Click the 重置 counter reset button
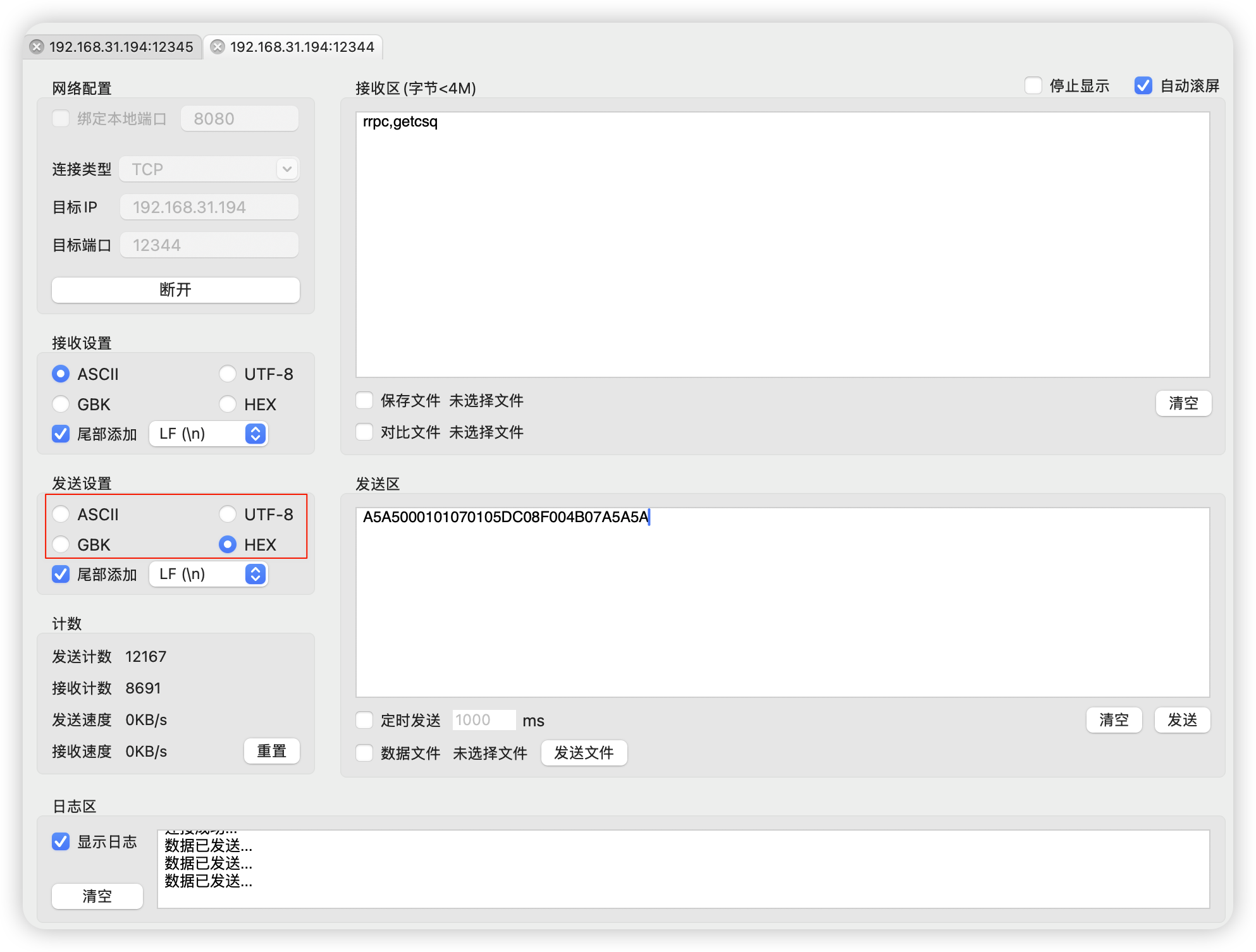Viewport: 1256px width, 952px height. click(271, 751)
